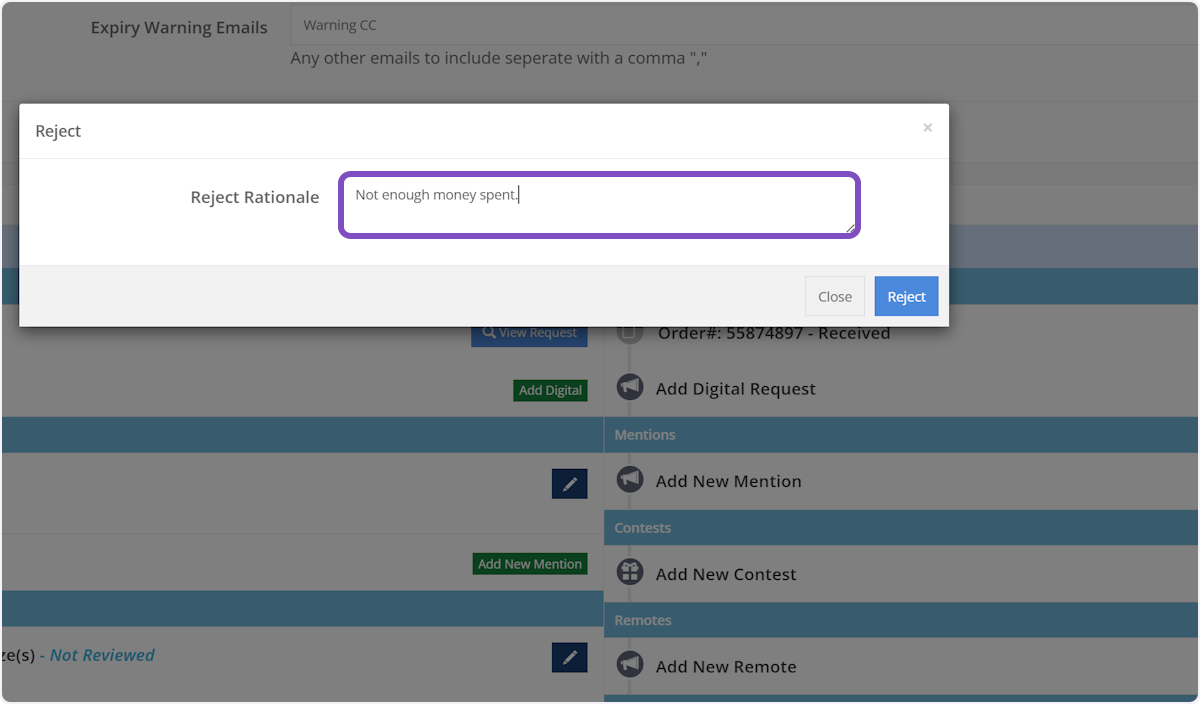Image resolution: width=1200 pixels, height=704 pixels.
Task: Click the green Add Digital button
Action: 550,390
